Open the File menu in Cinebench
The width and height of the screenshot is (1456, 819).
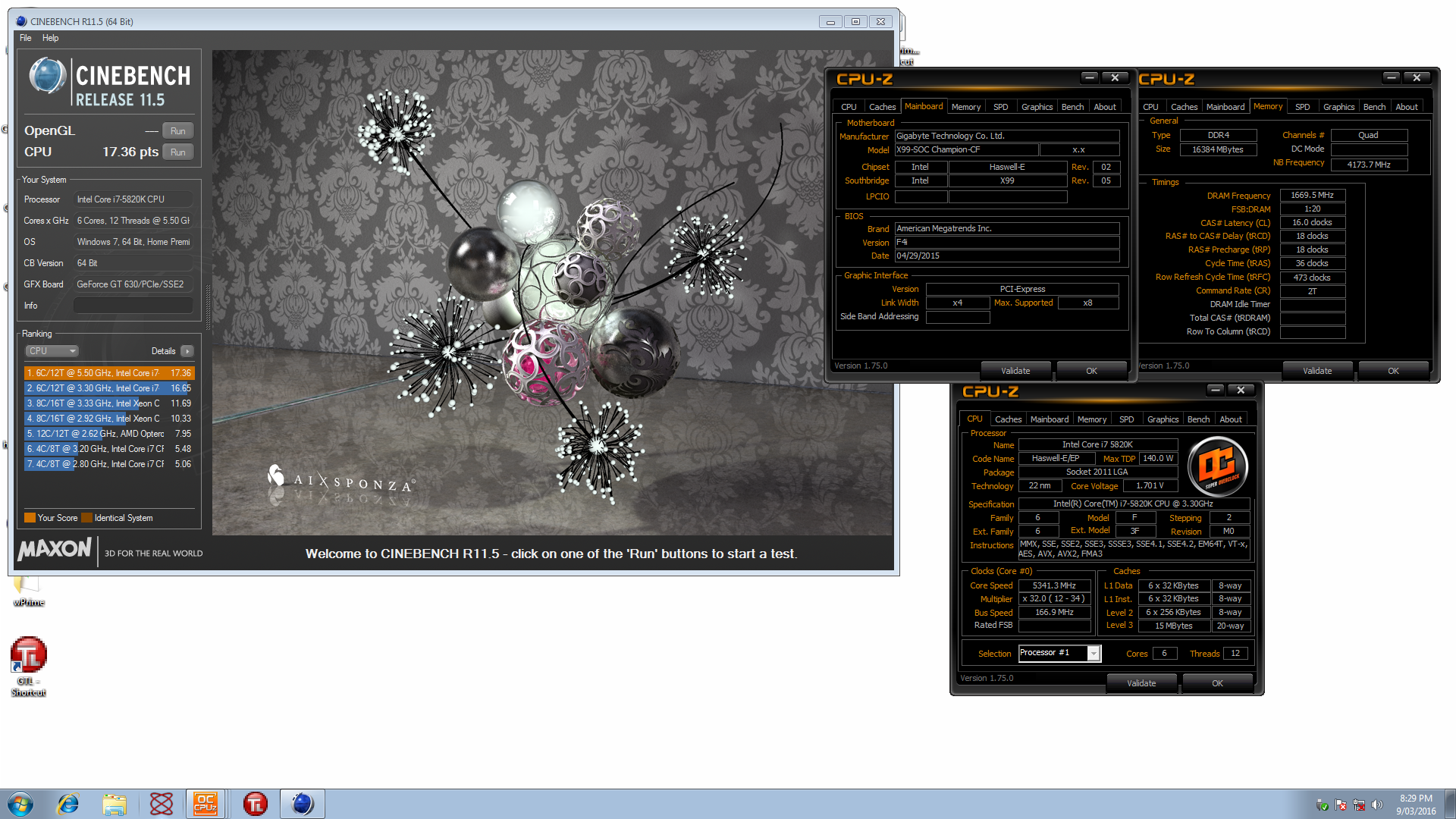pos(26,38)
